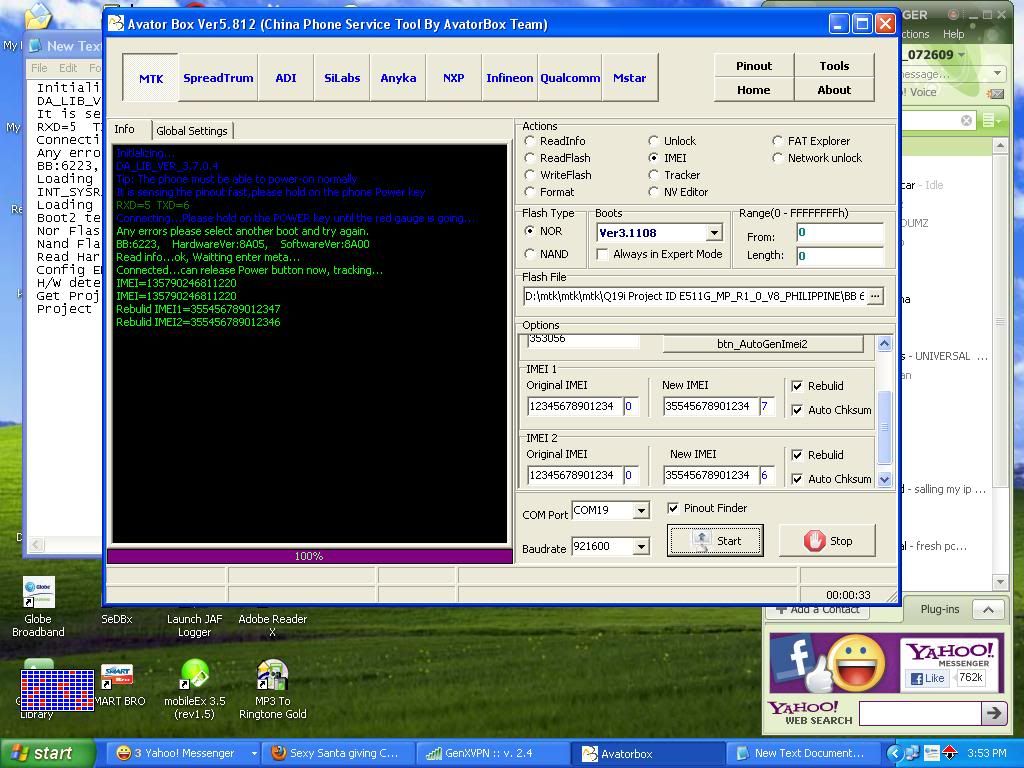The height and width of the screenshot is (768, 1024).
Task: Open the Global Settings tab
Action: [x=192, y=131]
